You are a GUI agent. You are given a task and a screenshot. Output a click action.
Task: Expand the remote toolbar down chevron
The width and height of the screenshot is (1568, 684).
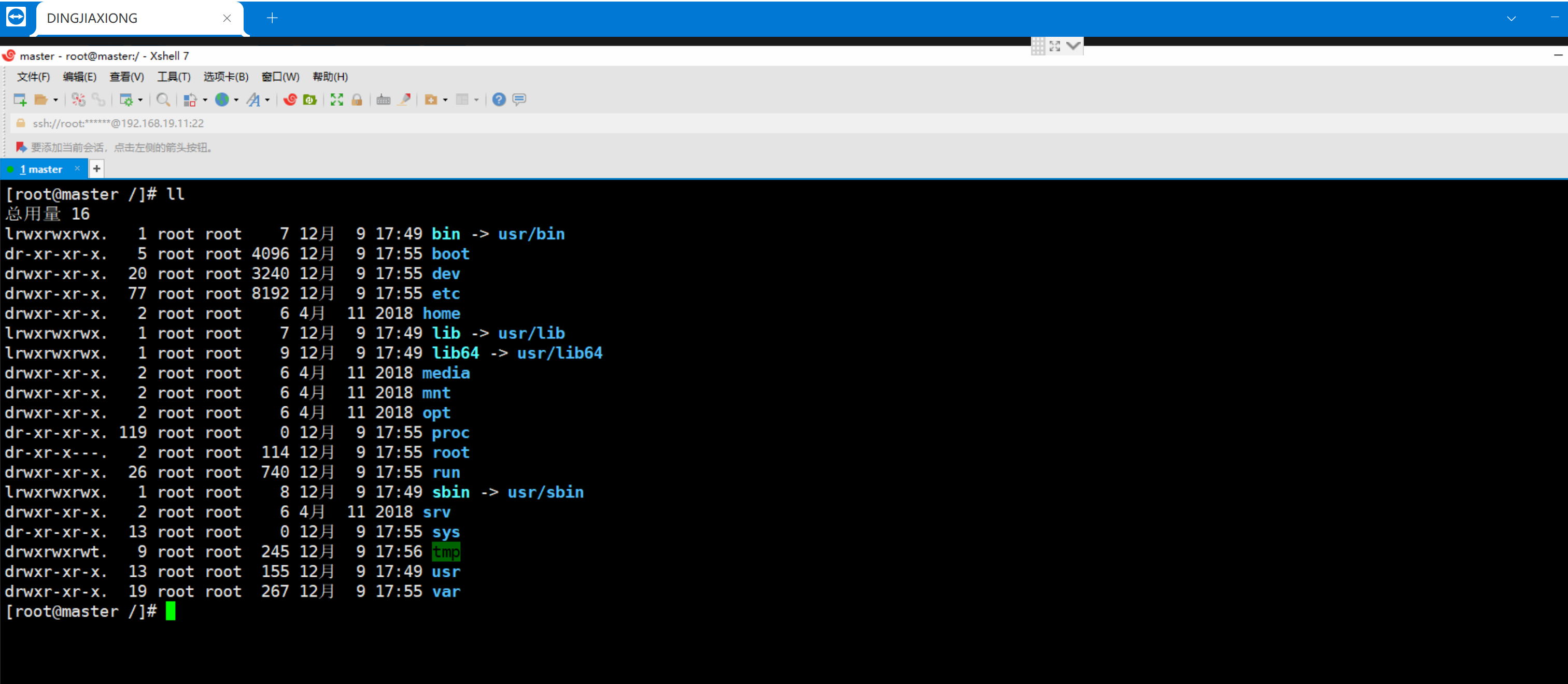point(1073,46)
